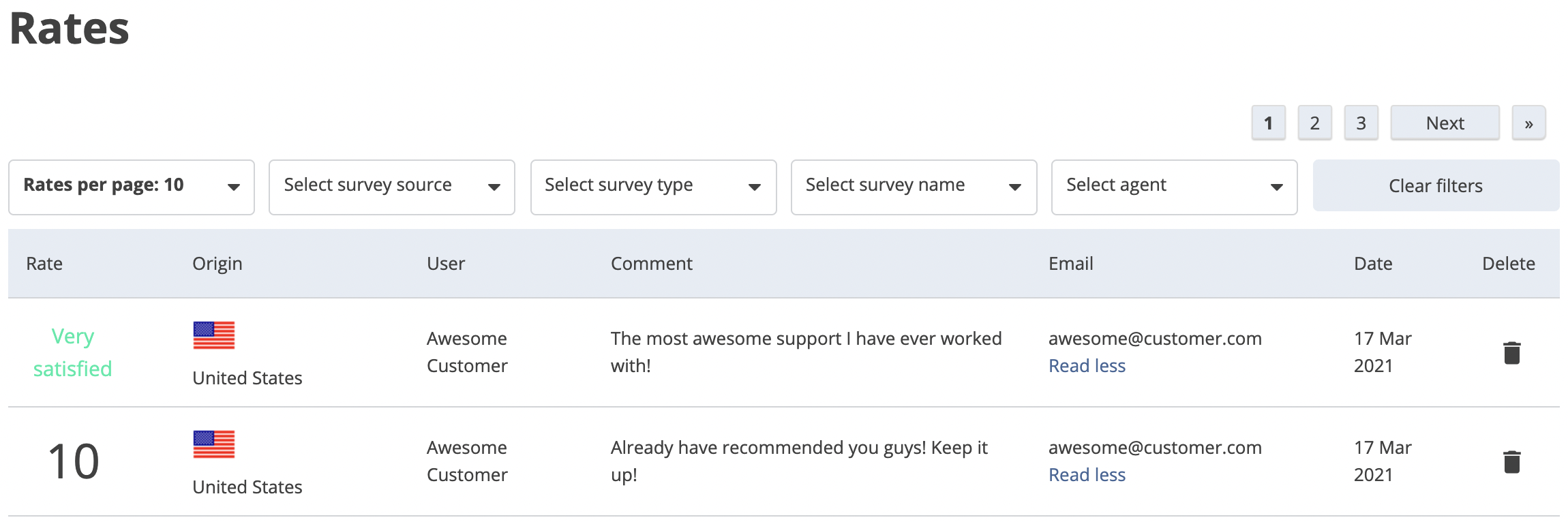
Task: Go to Next page of rates
Action: point(1445,123)
